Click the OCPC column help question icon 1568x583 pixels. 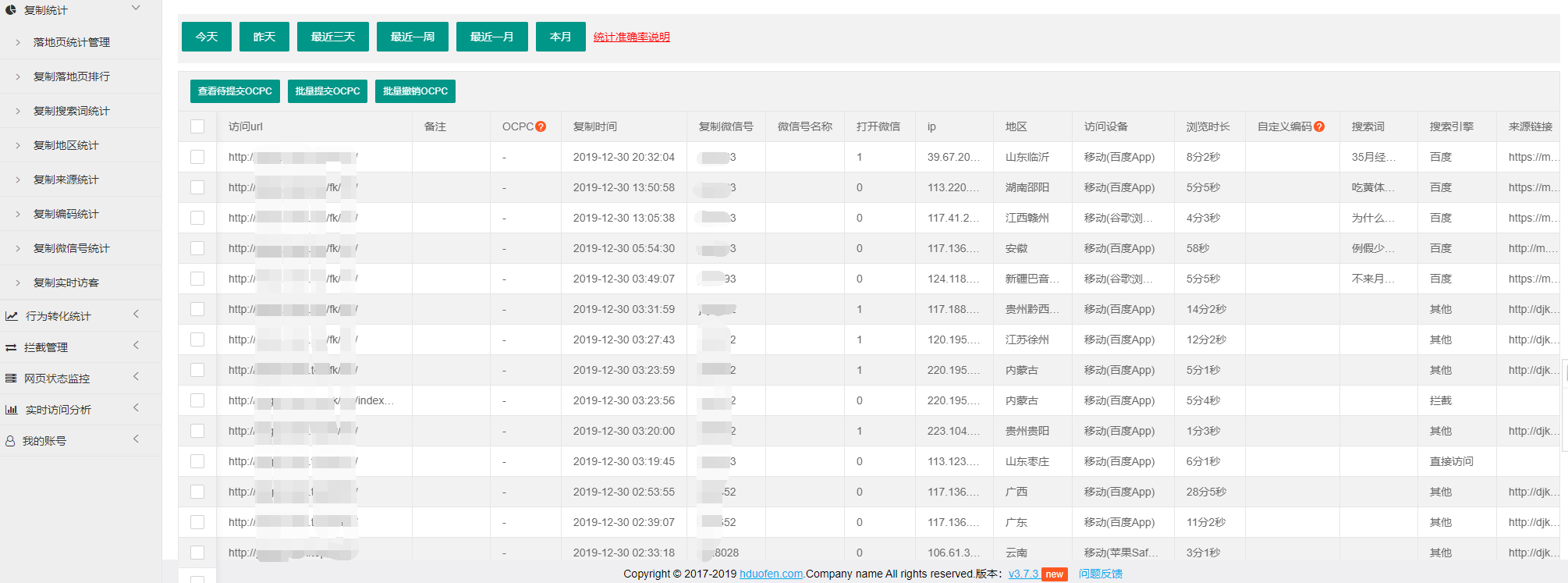(541, 126)
